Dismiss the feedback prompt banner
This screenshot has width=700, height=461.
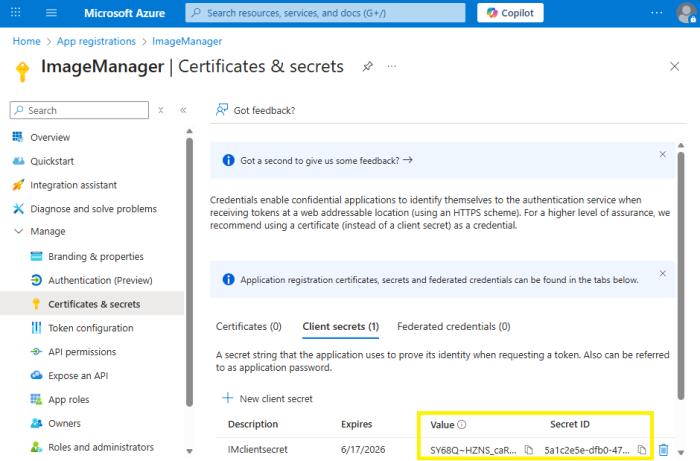[662, 154]
